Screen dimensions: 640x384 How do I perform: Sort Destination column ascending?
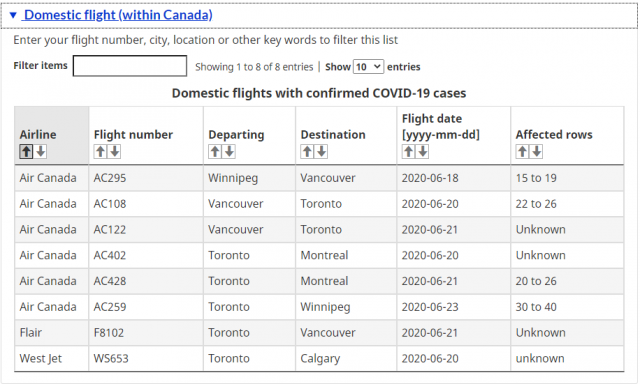[307, 151]
